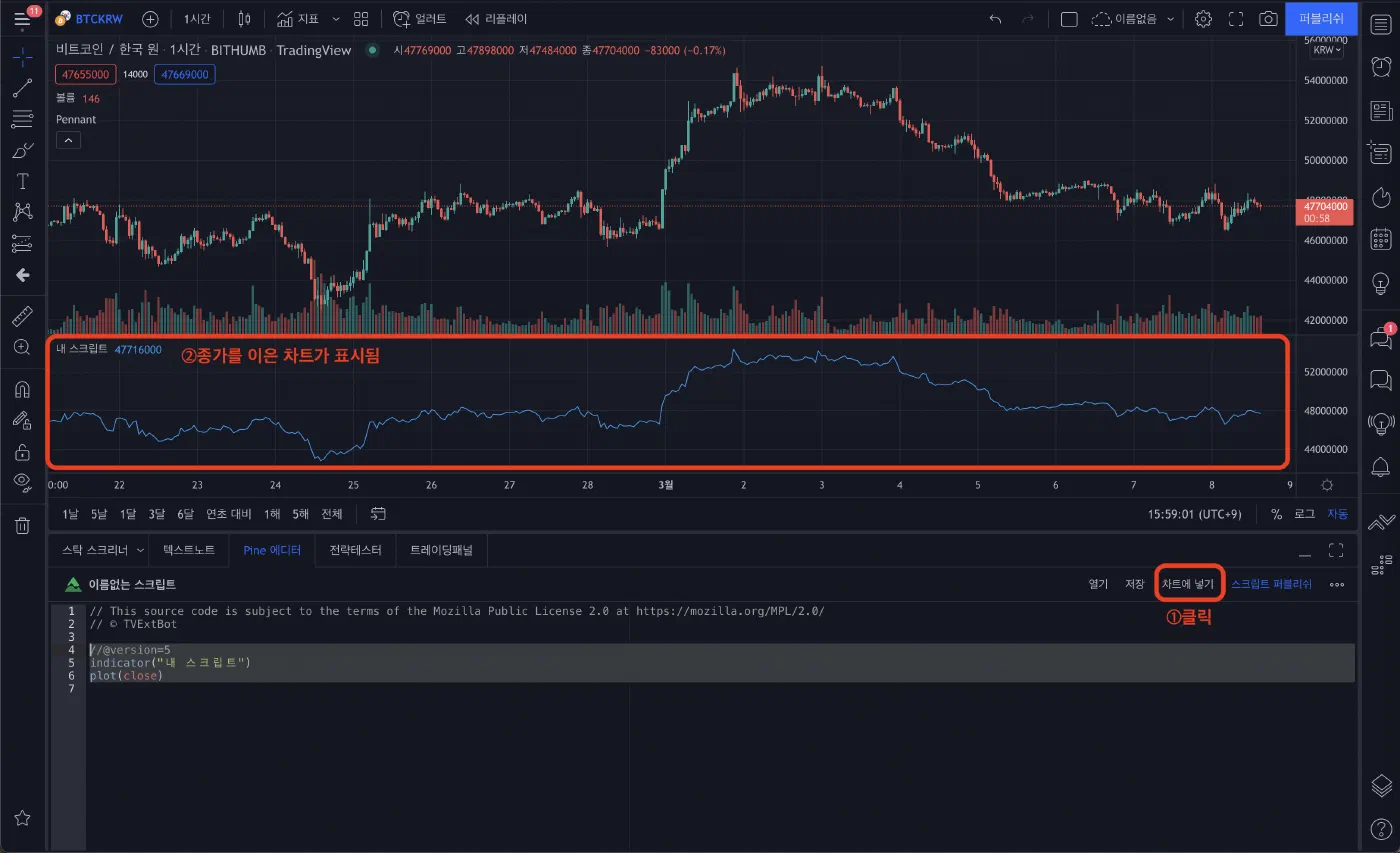Open the 이름없음 layout dropdown
This screenshot has width=1400, height=853.
(x=1133, y=19)
